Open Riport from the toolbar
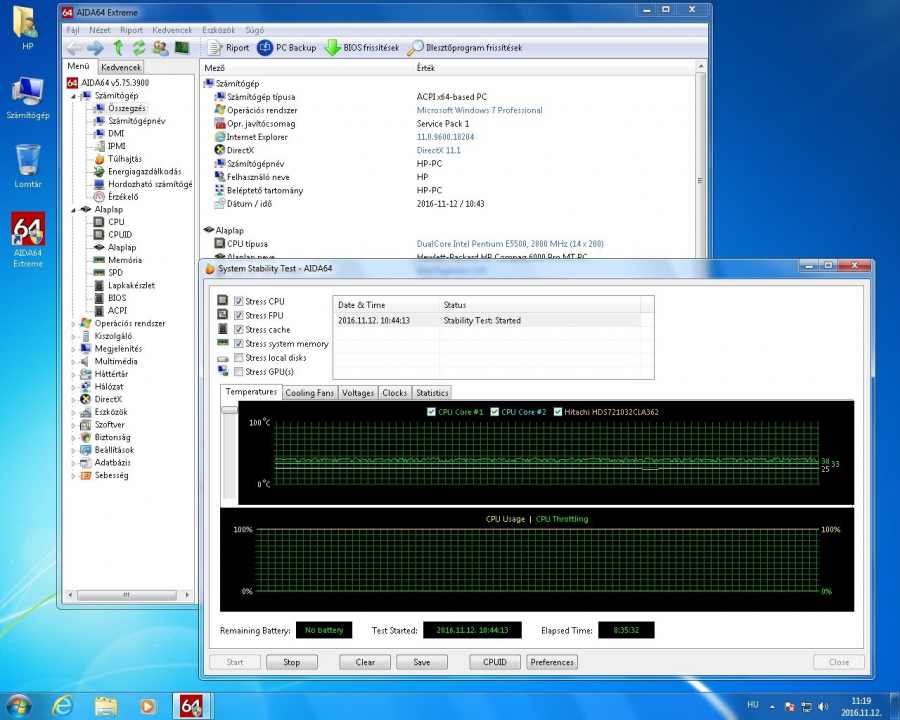The height and width of the screenshot is (720, 900). pos(229,48)
